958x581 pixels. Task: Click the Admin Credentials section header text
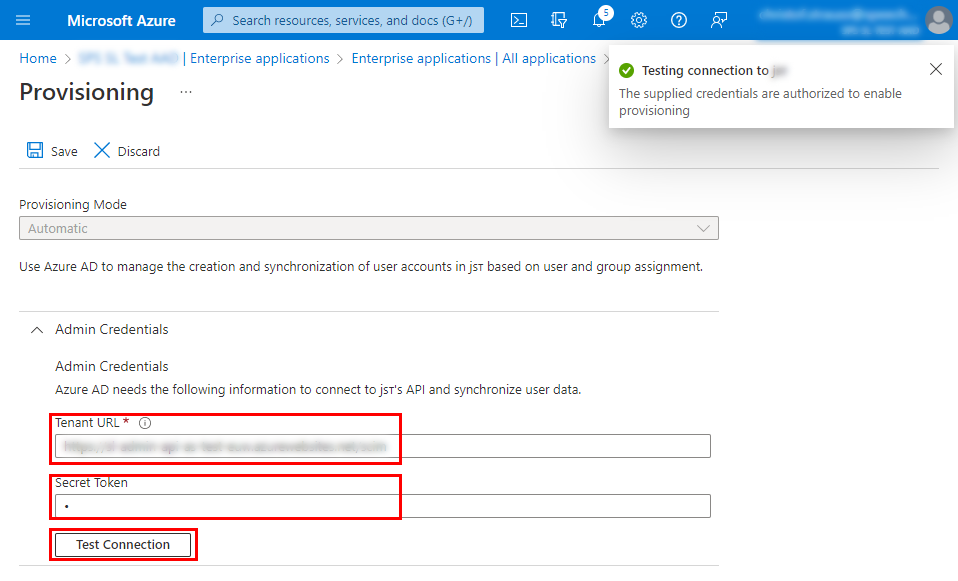112,329
